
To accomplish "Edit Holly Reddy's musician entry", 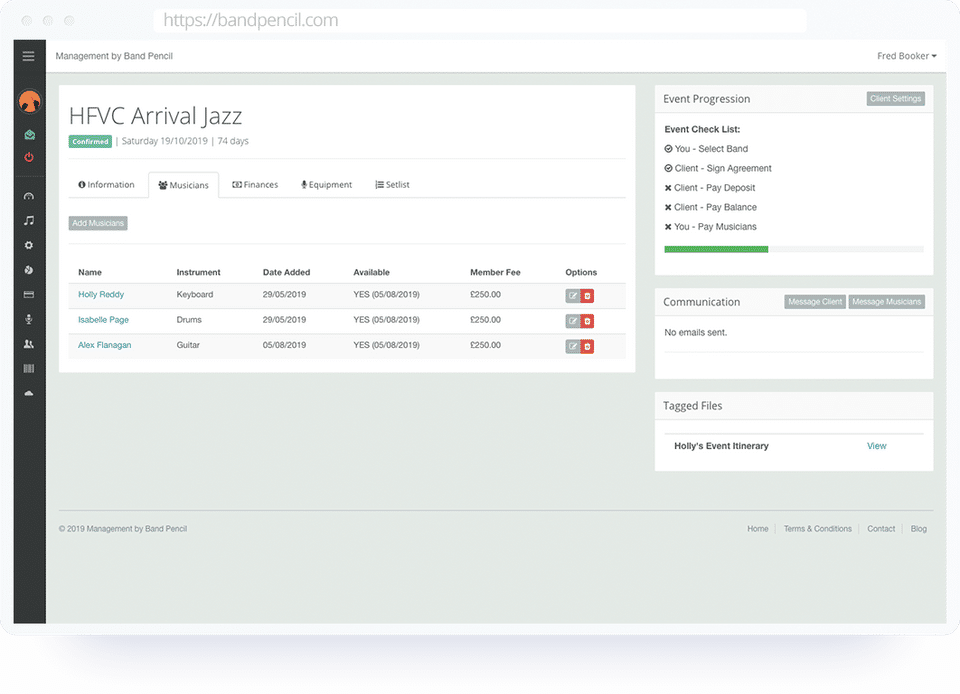I will click(572, 296).
